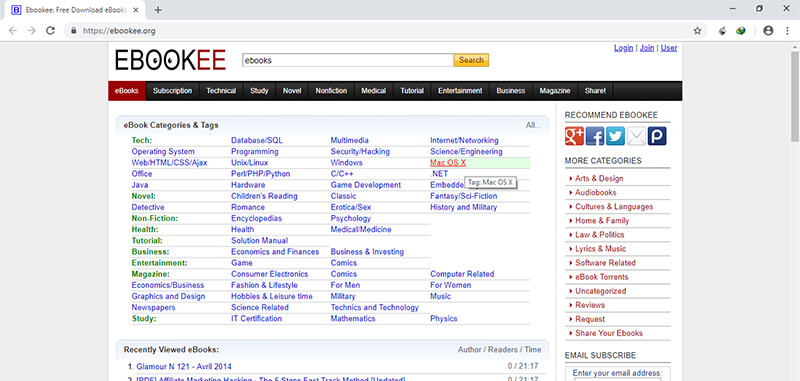Open Fantasy/Sci-Fiction category link
Image resolution: width=800 pixels, height=381 pixels.
point(463,196)
